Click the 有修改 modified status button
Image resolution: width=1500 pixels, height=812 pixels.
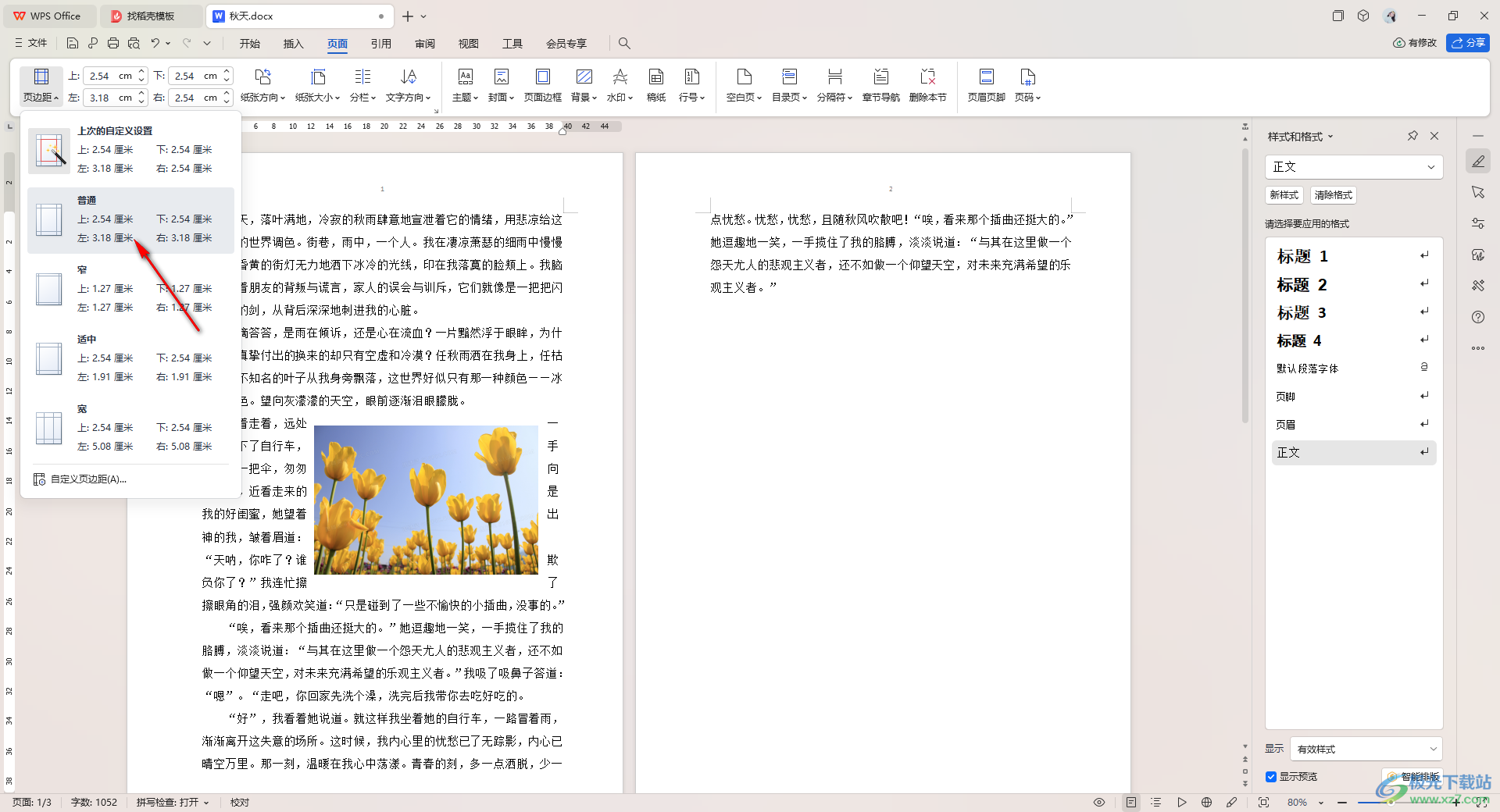(x=1415, y=43)
